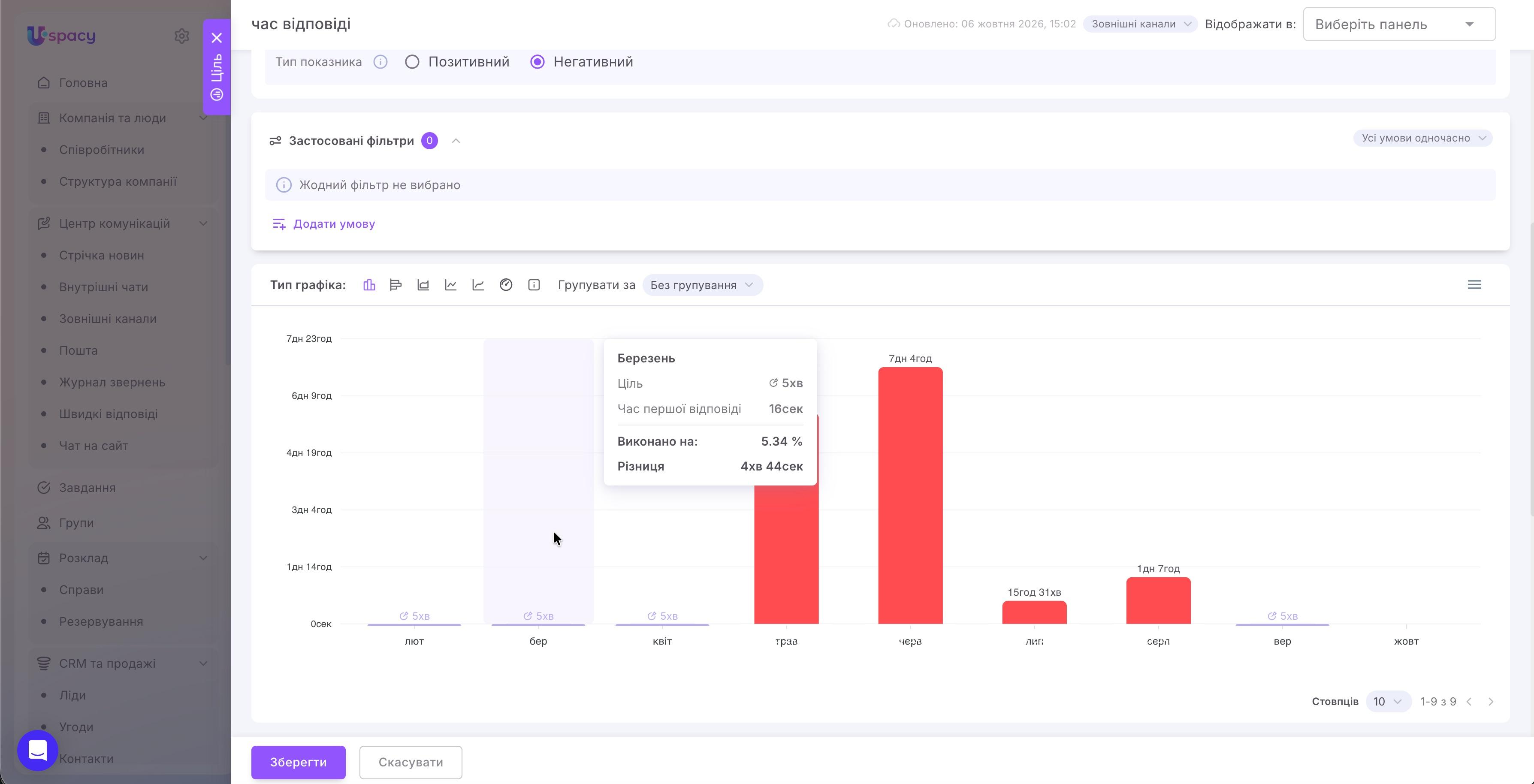Screen dimensions: 1534x784
Task: Open the Усі умови одночасно dropdown
Action: click(1422, 138)
